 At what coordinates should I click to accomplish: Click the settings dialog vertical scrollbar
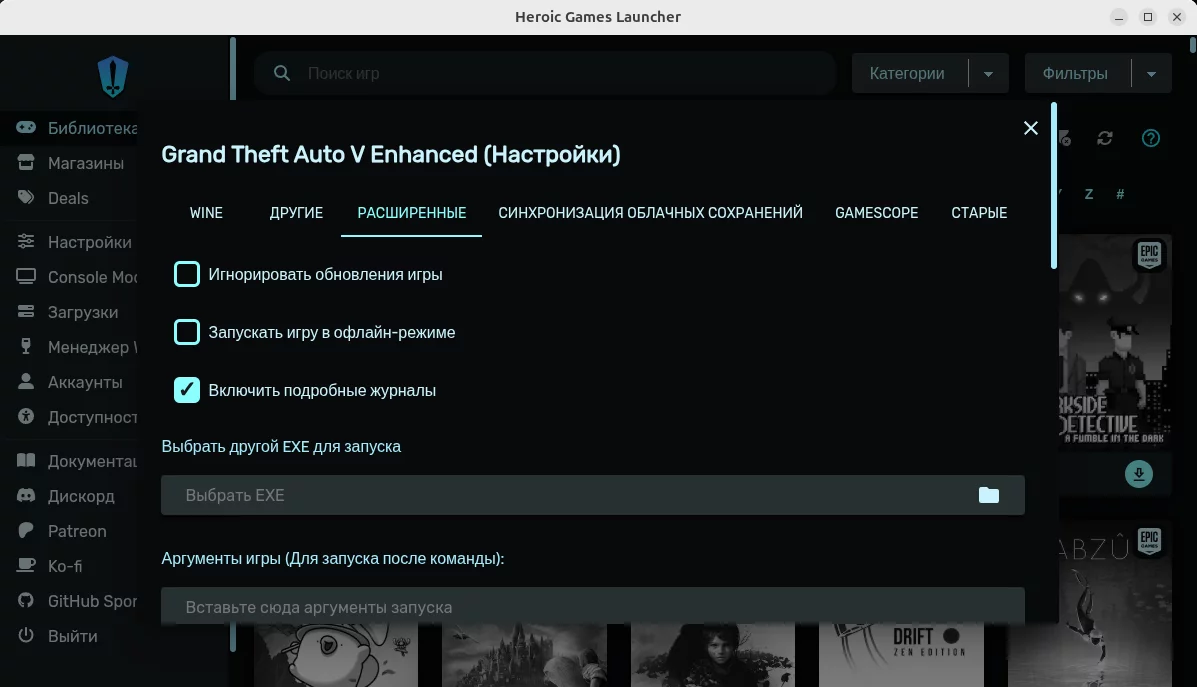(1053, 185)
